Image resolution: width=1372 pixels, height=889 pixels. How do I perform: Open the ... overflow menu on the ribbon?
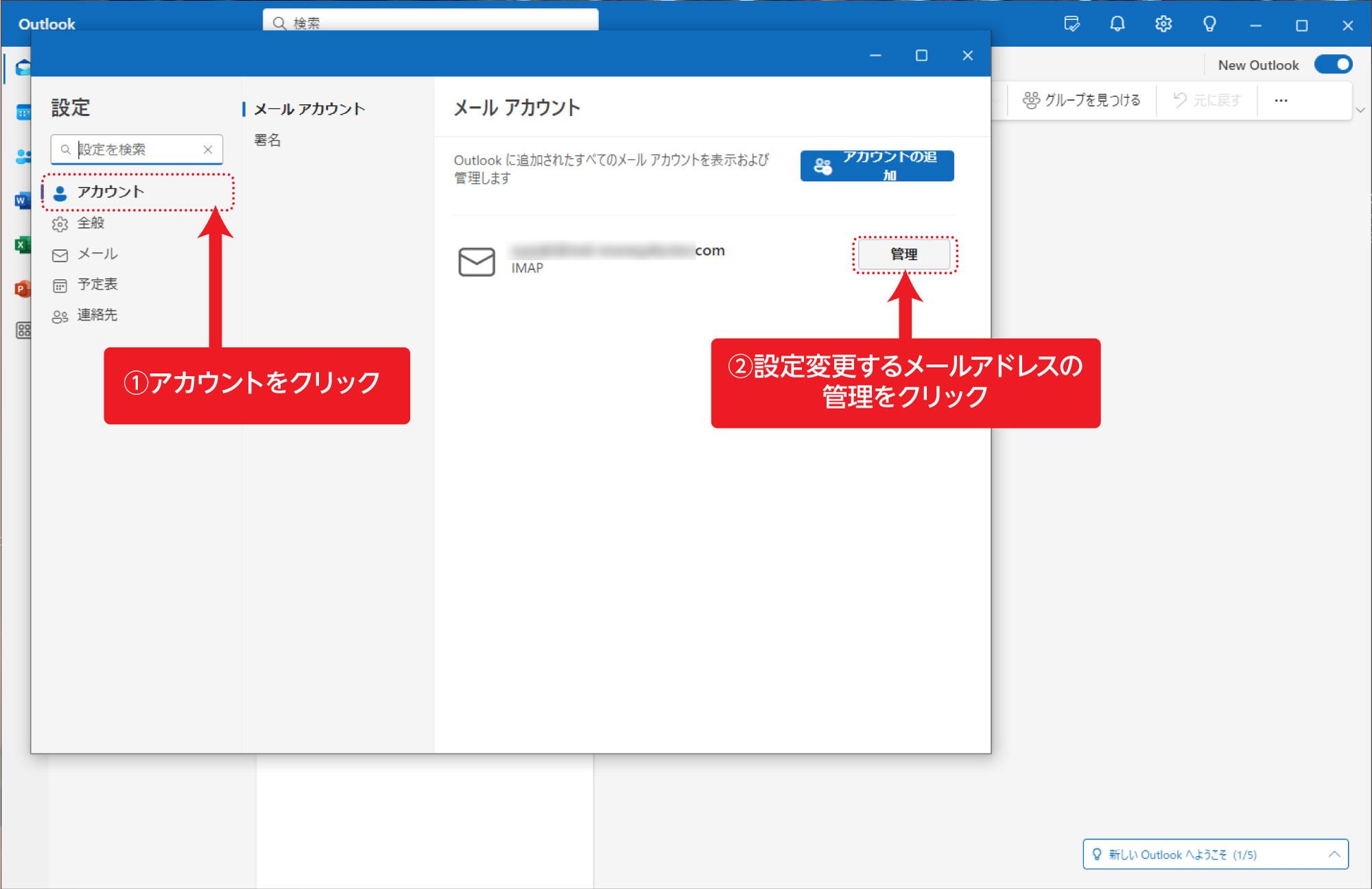point(1281,99)
